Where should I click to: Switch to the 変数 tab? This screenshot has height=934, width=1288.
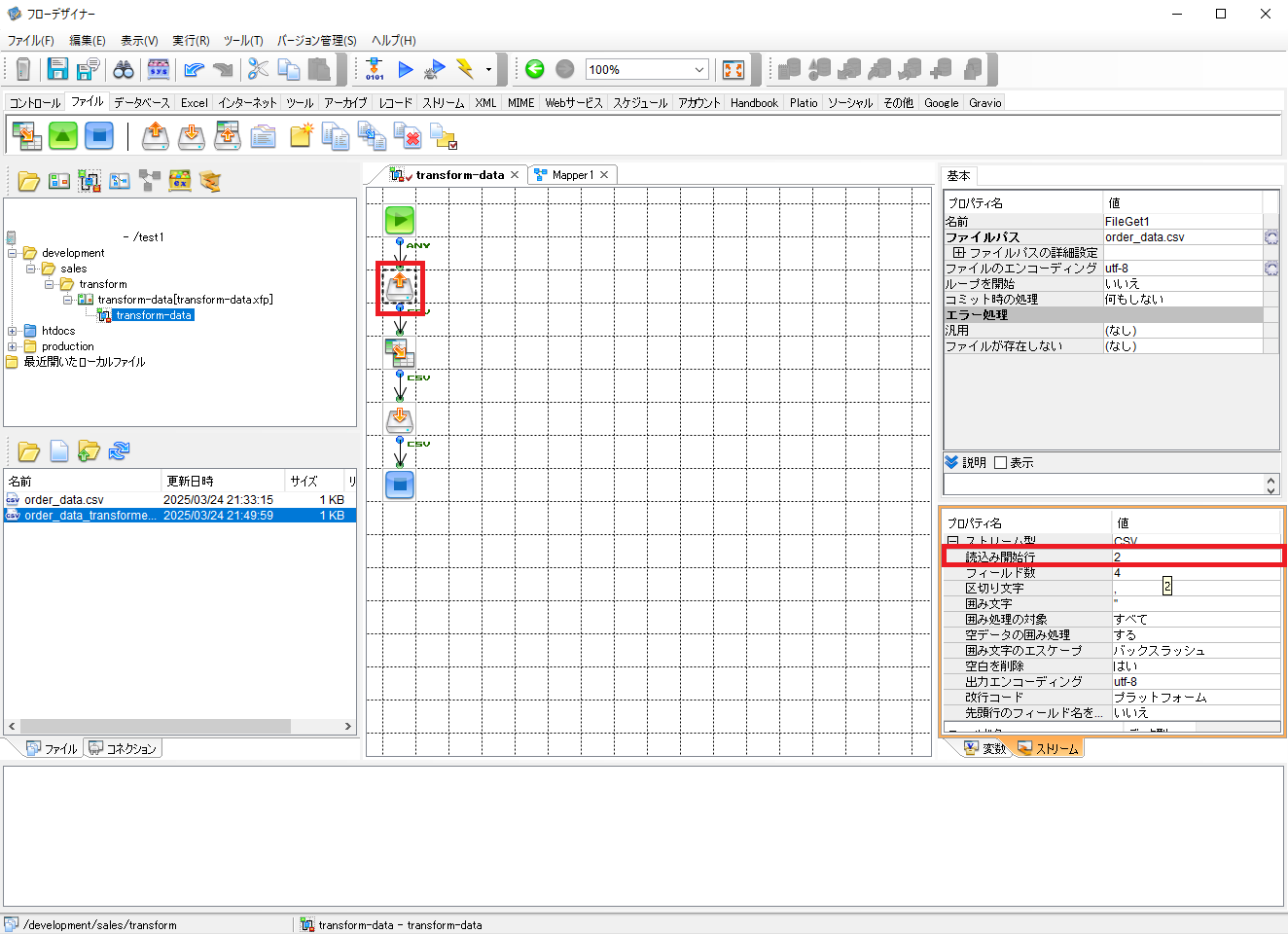tap(985, 748)
